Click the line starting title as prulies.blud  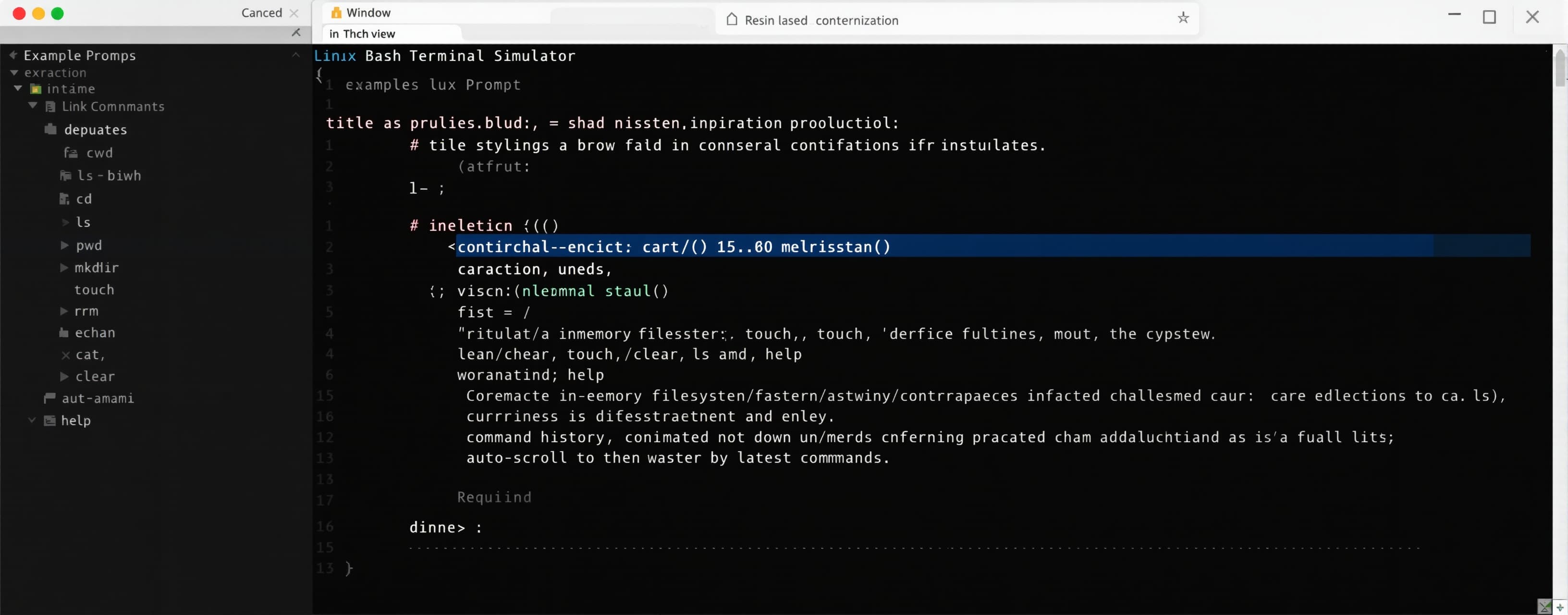(612, 123)
